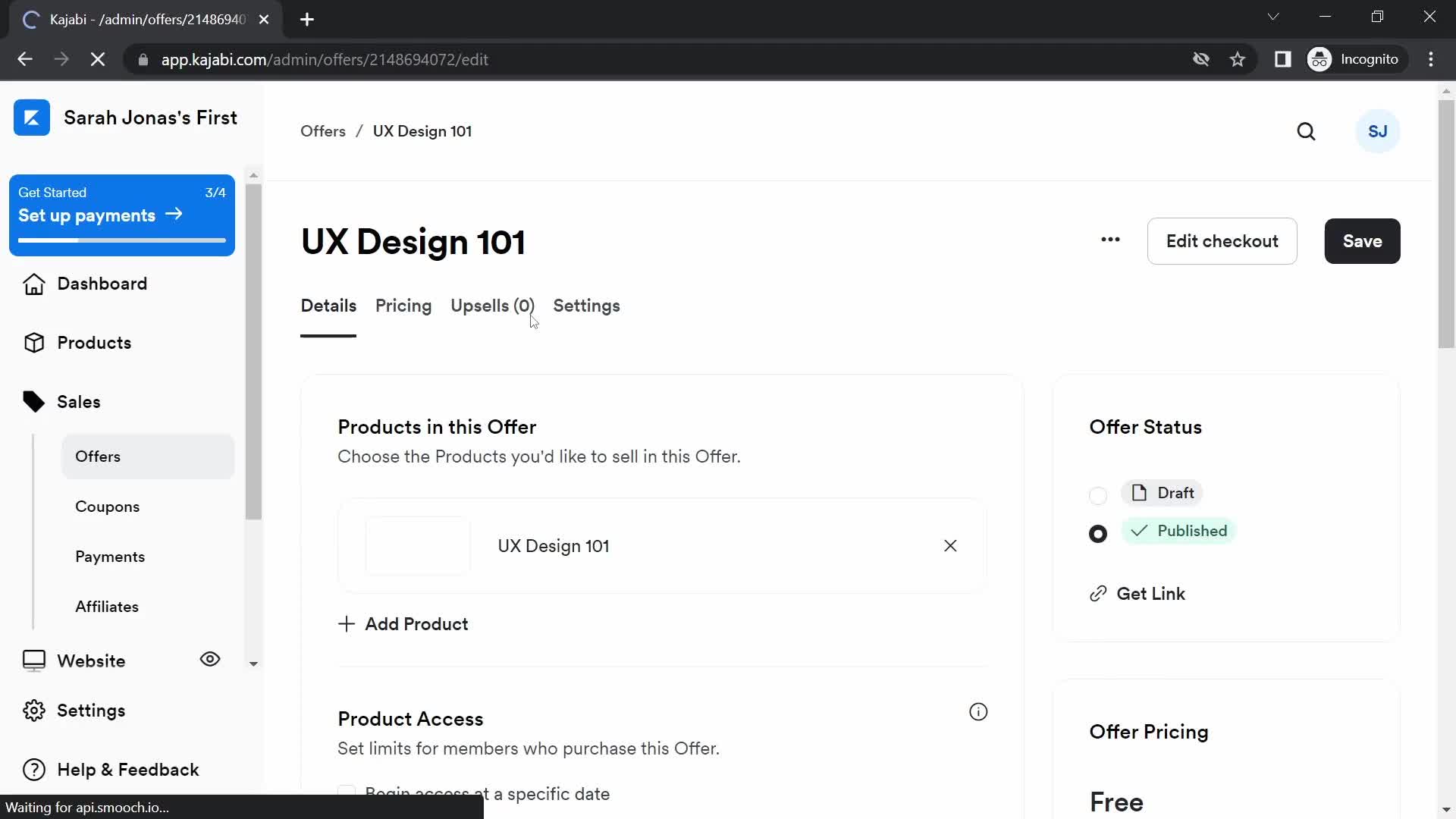Screen dimensions: 1456x819
Task: Click the Offers breadcrumb link
Action: pos(323,131)
